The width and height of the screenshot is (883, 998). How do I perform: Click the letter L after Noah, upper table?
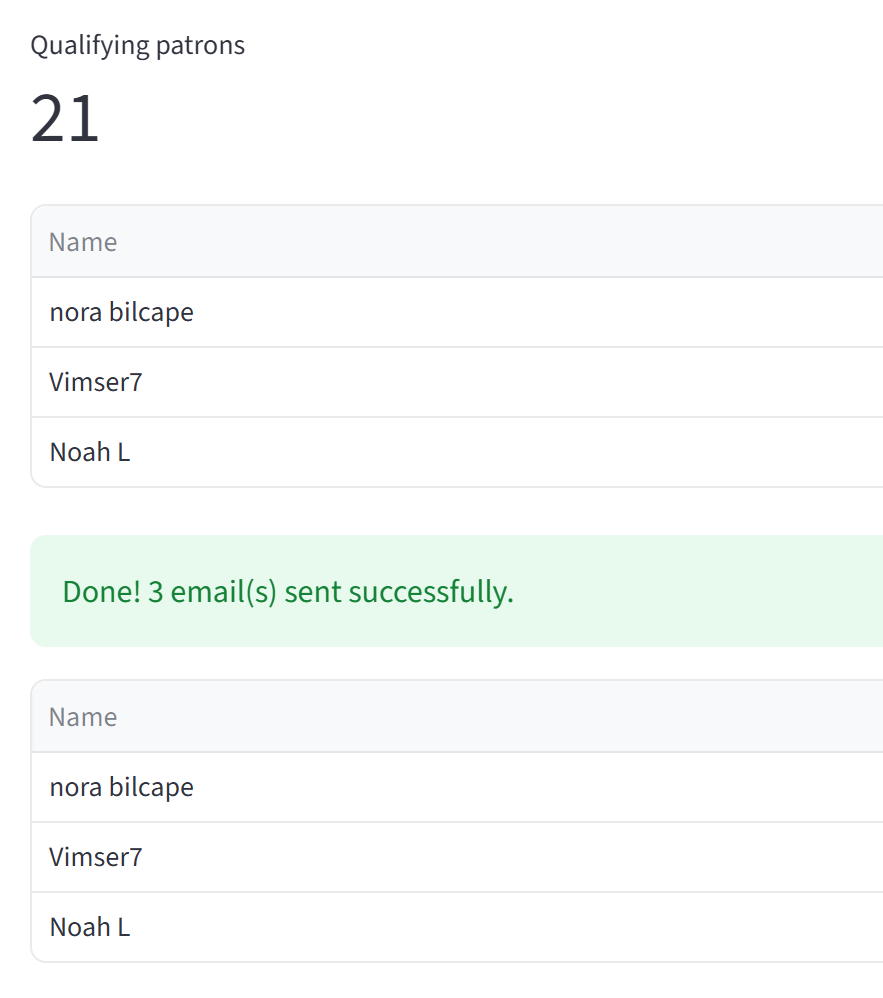(124, 453)
